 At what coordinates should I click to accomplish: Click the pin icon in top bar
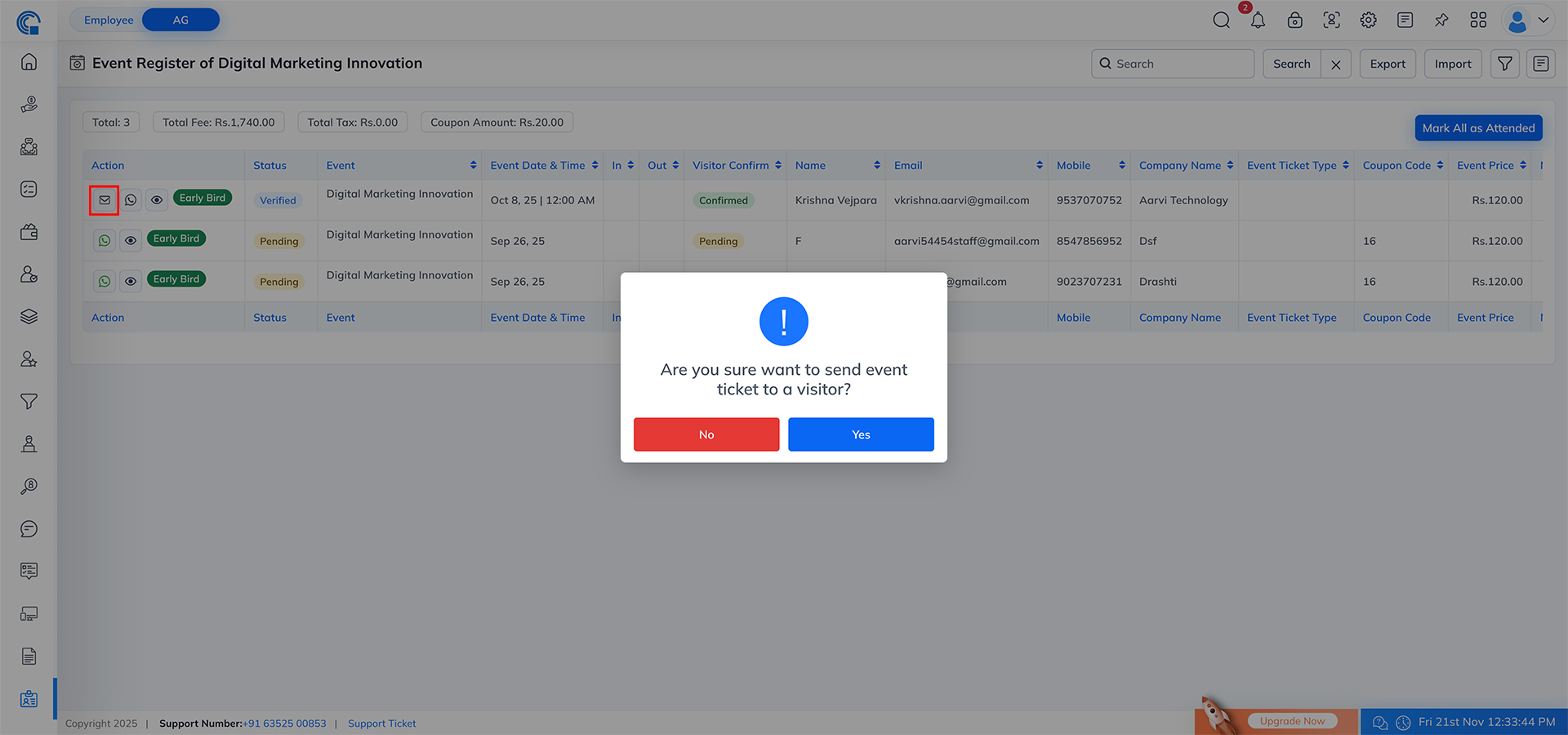coord(1441,20)
